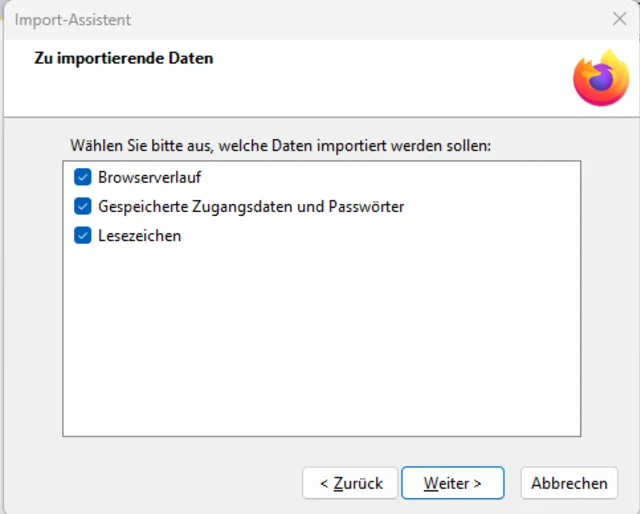
Task: Go back with the Zurück button
Action: (x=350, y=483)
